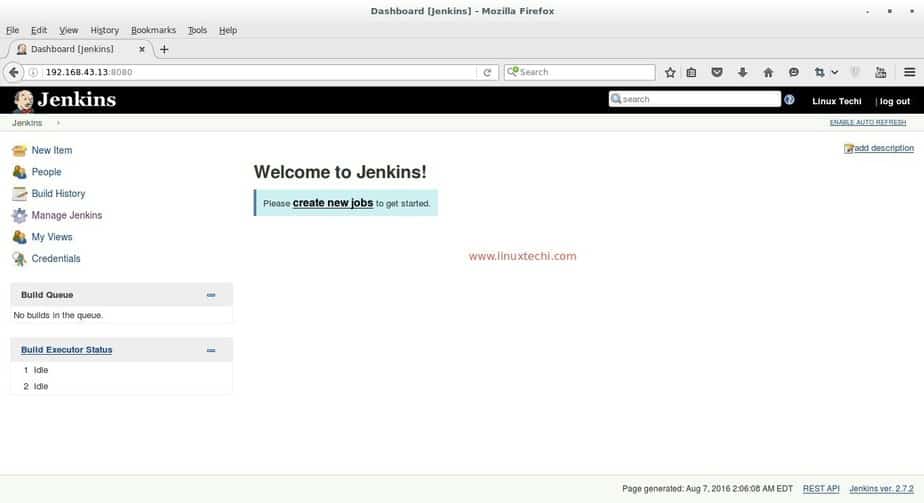Collapse the Build Queue panel
The width and height of the screenshot is (924, 503).
pos(211,295)
